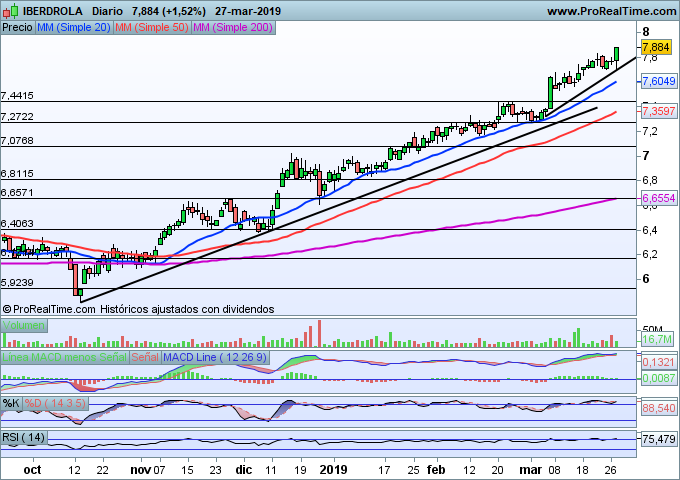Click the 0,0087 MACD histogram value tag

[x=658, y=378]
